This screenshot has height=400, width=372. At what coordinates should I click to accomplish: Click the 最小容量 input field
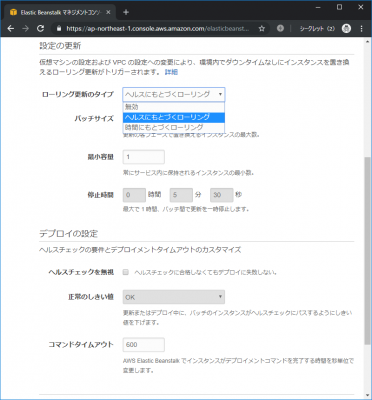144,157
